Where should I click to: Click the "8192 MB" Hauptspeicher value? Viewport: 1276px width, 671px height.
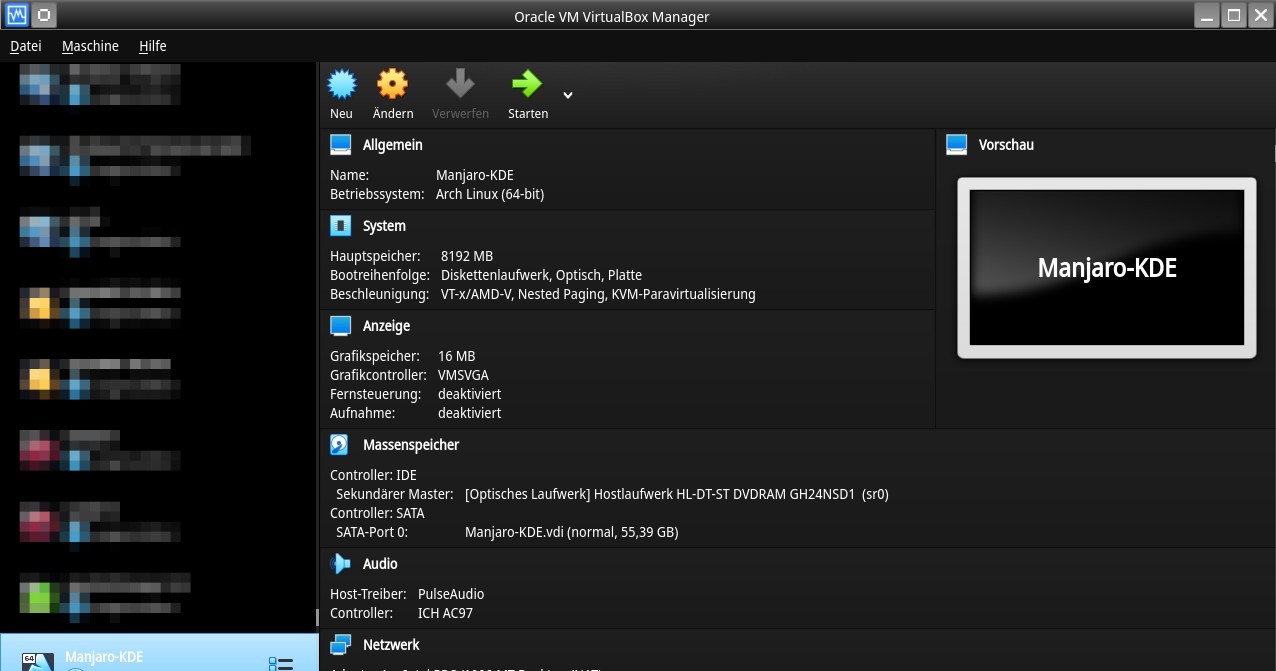coord(467,256)
